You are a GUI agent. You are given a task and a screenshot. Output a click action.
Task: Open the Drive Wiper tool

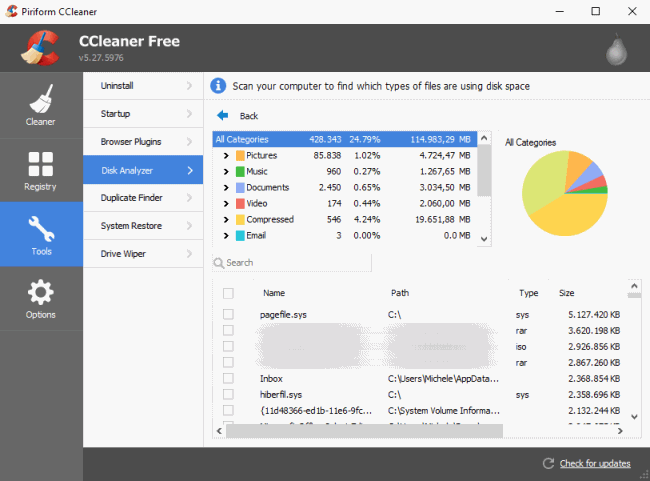click(x=143, y=254)
